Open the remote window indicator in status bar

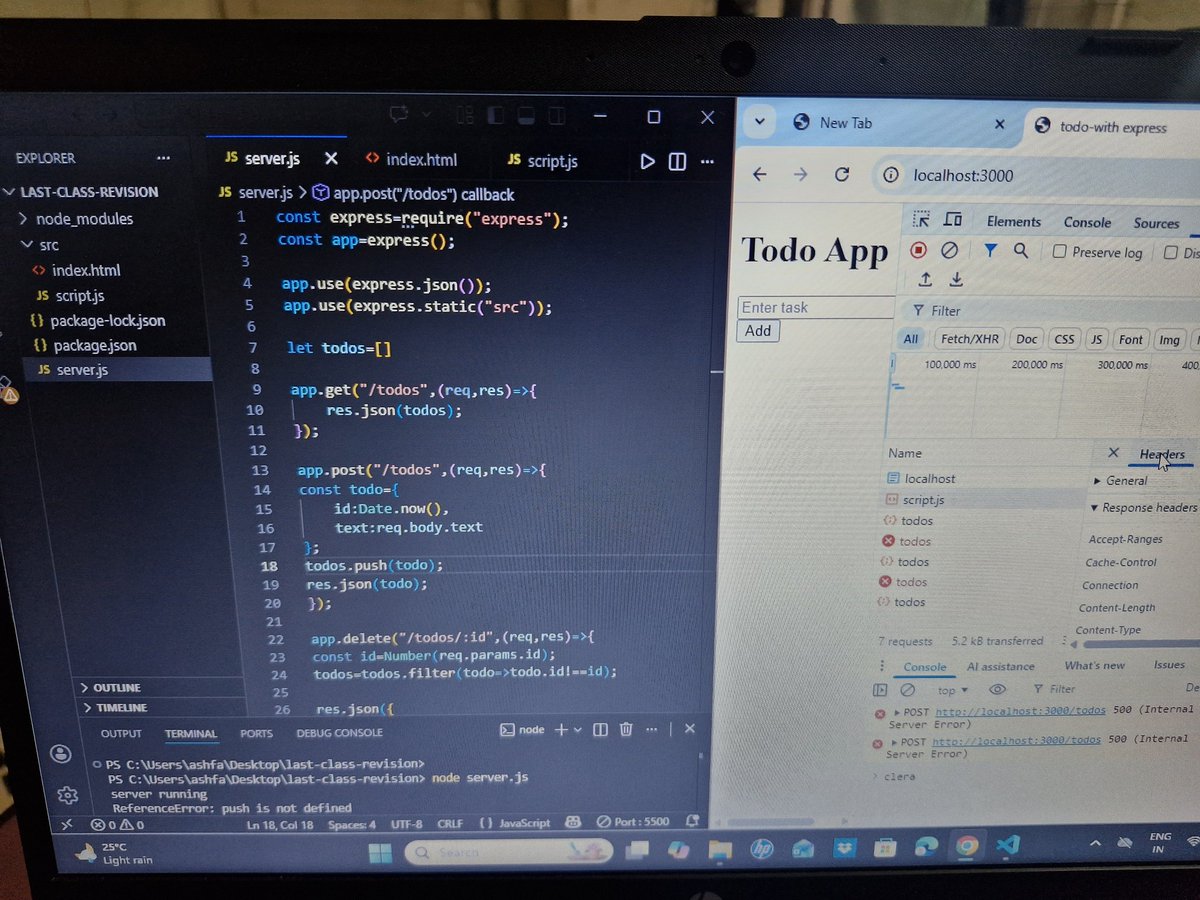click(67, 824)
